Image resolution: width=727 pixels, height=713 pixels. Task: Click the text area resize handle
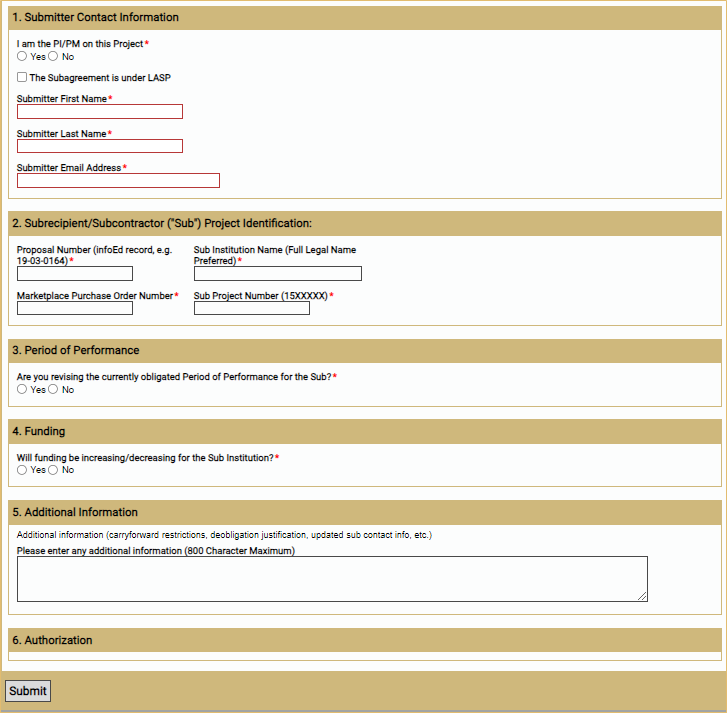tap(642, 596)
